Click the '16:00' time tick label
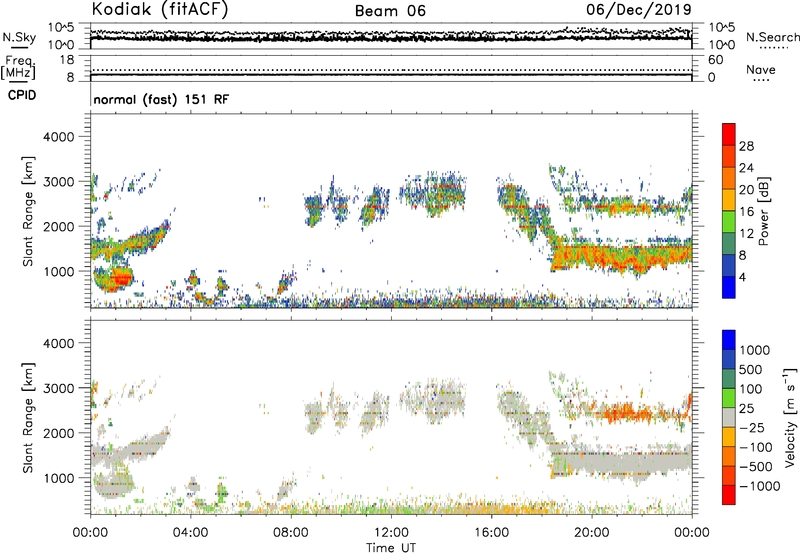This screenshot has height=554, width=800. (x=491, y=533)
